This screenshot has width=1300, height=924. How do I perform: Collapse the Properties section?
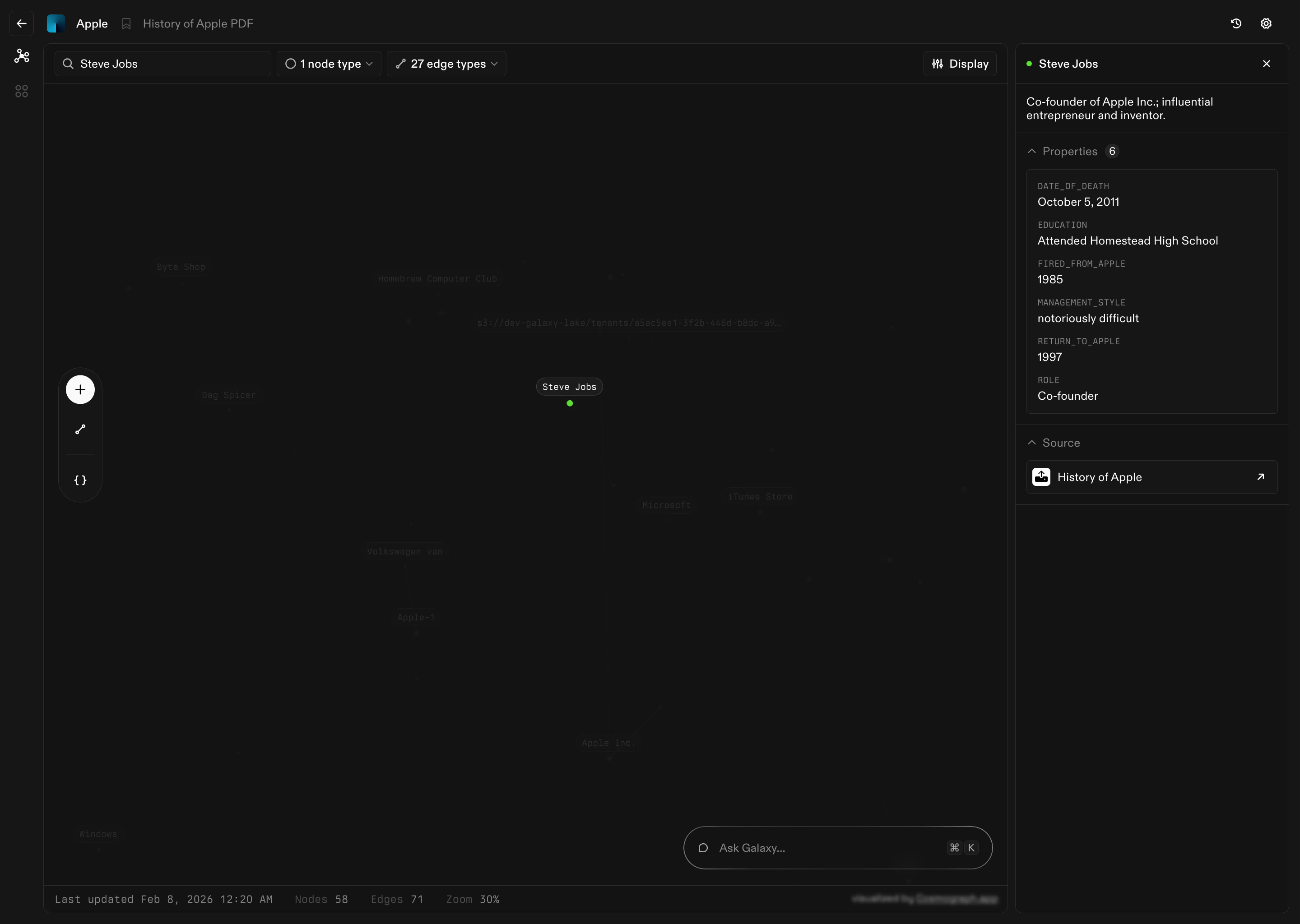click(x=1031, y=151)
